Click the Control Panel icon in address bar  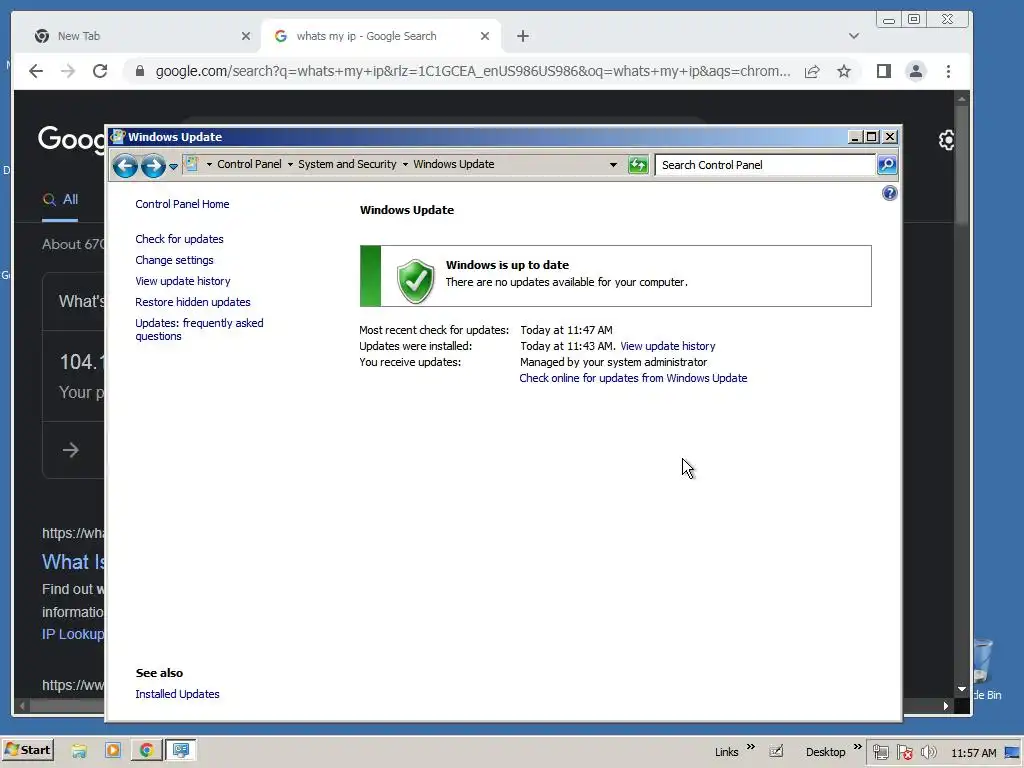click(x=191, y=164)
